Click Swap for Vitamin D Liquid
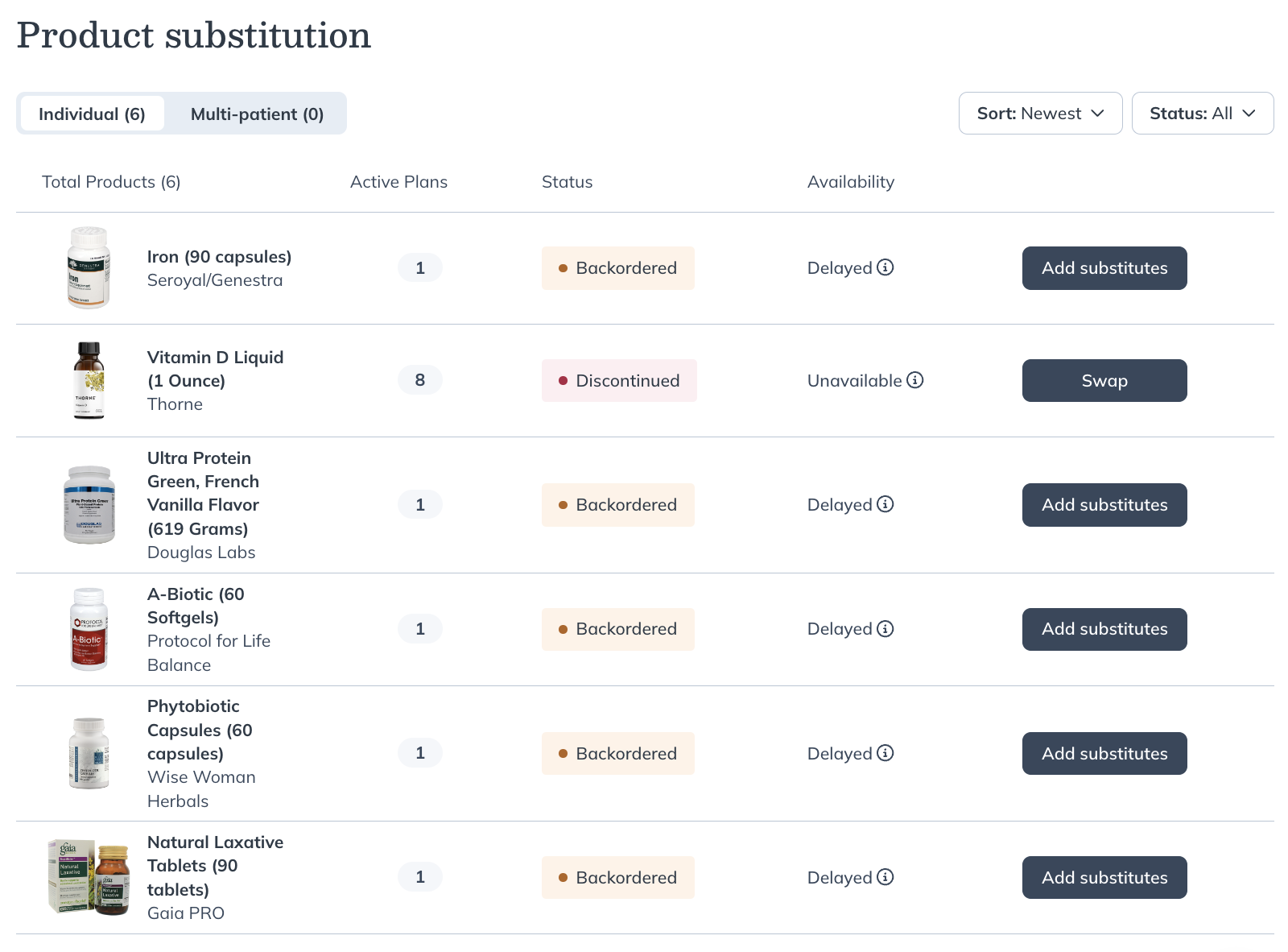This screenshot has height=952, width=1288. point(1104,380)
